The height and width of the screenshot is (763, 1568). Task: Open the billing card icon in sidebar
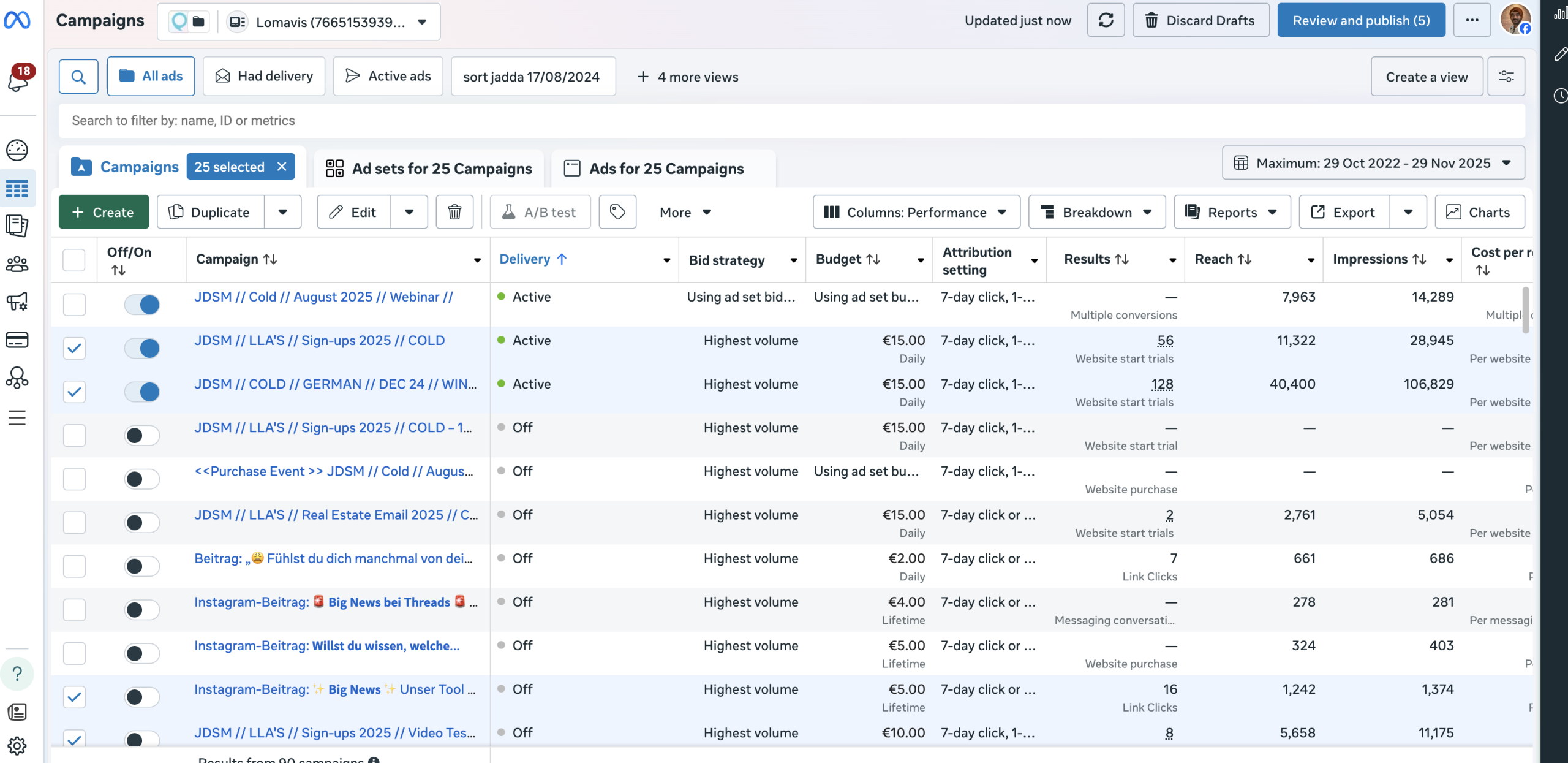17,340
